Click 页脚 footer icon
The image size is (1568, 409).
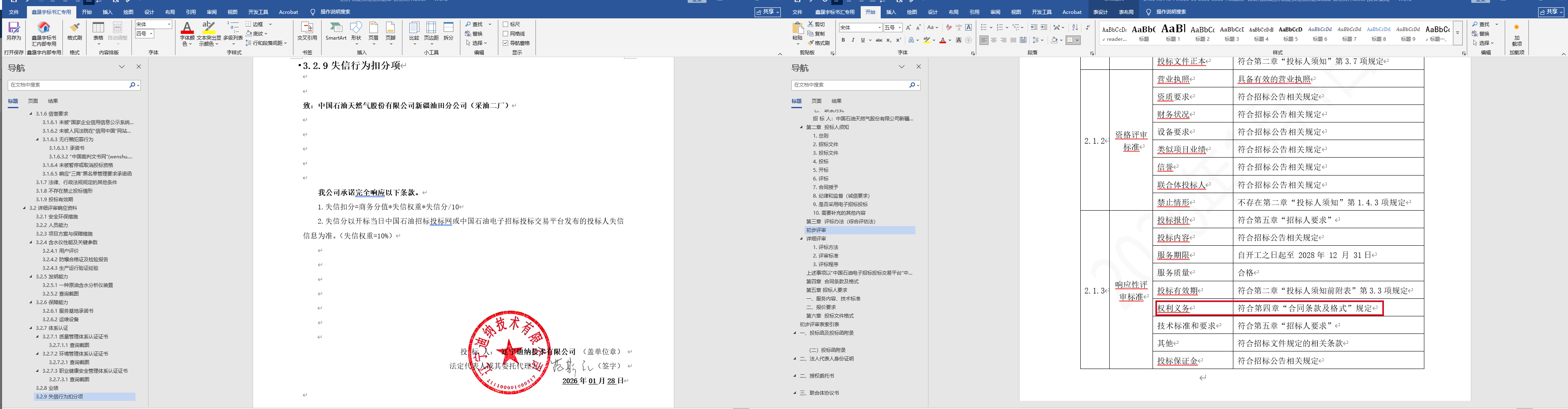[x=390, y=31]
